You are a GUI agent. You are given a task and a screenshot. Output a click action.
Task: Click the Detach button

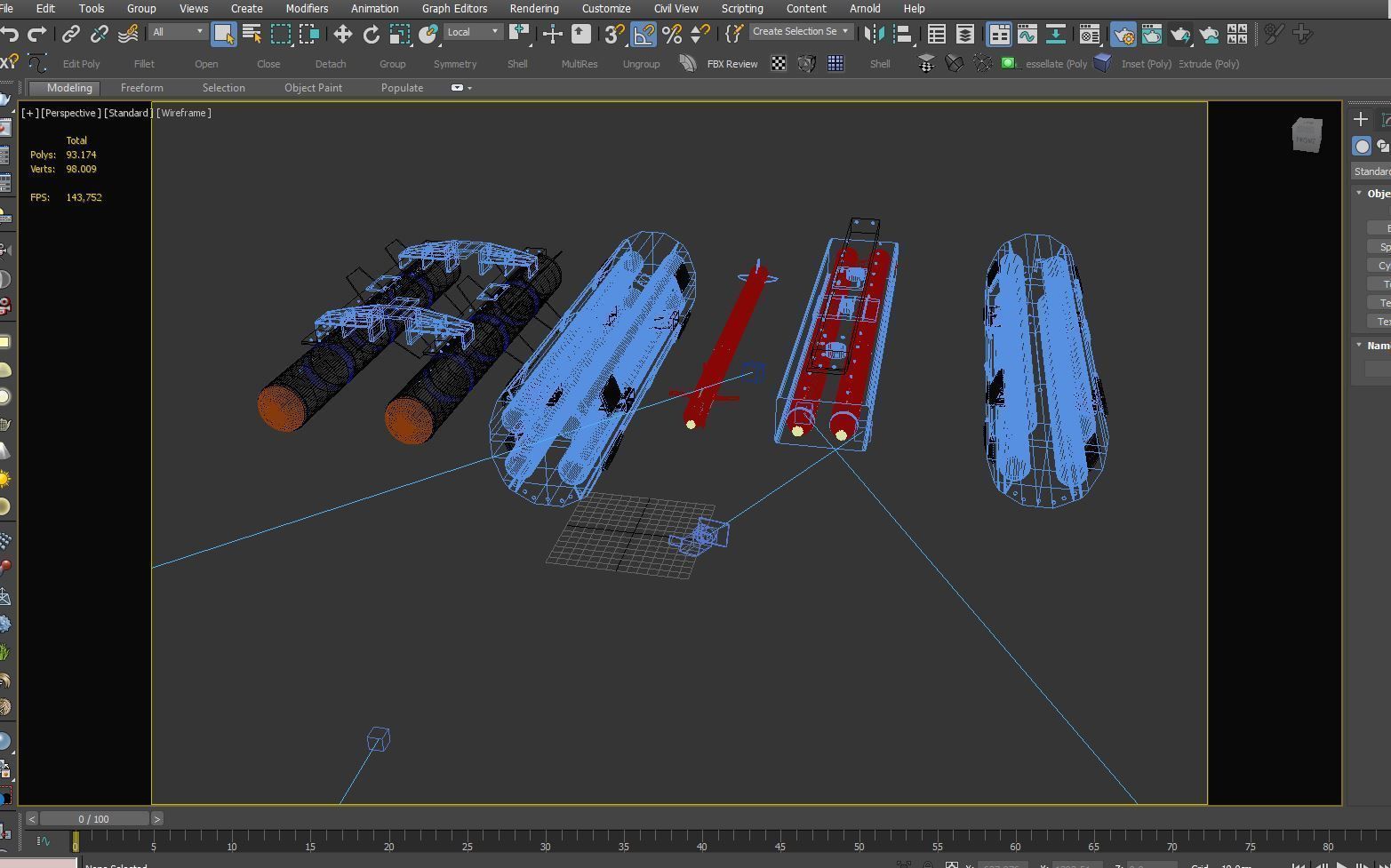click(331, 64)
